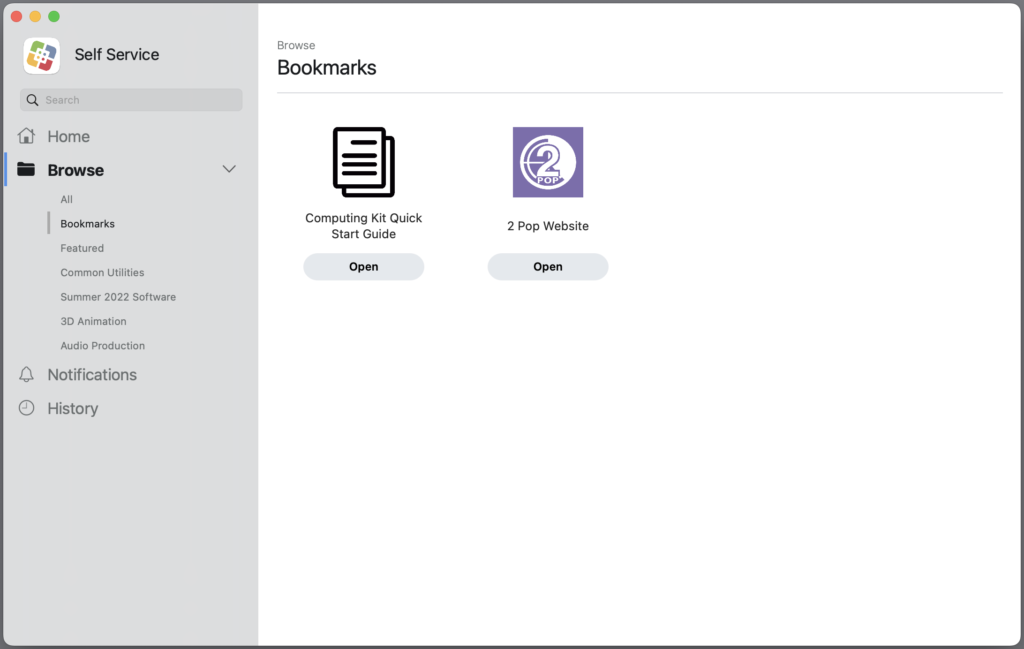The height and width of the screenshot is (649, 1024).
Task: Open 3D Animation category
Action: (x=93, y=321)
